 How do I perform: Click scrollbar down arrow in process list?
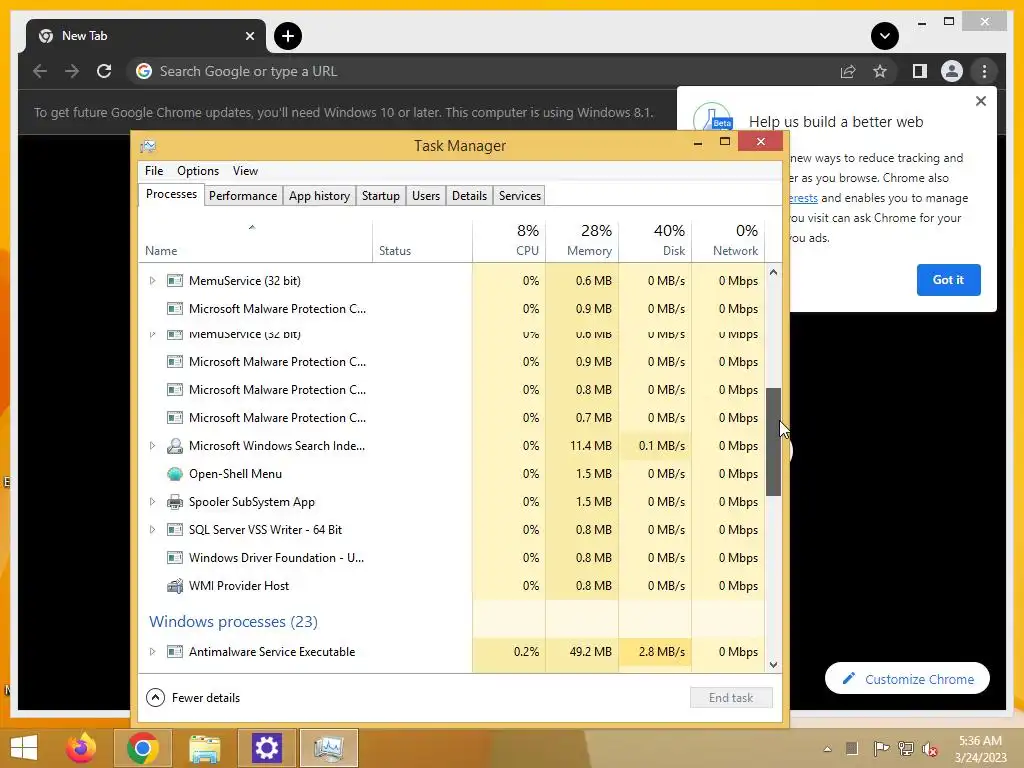(773, 665)
